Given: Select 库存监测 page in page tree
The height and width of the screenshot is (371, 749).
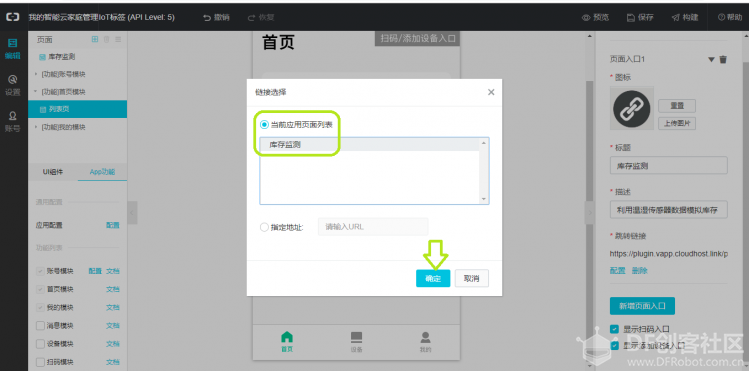Looking at the screenshot, I should tap(62, 57).
